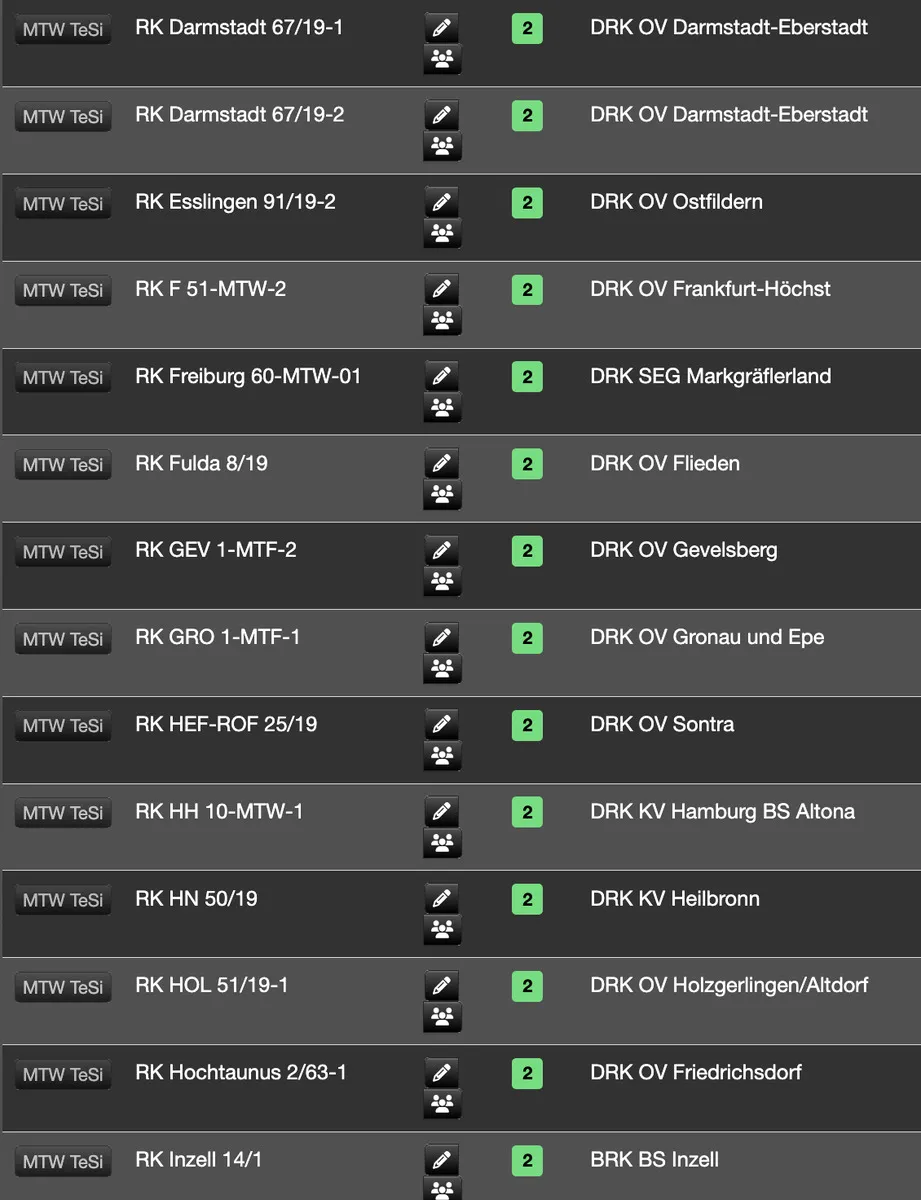Open personnel icon for RK F 51-MTW-2

pos(441,321)
